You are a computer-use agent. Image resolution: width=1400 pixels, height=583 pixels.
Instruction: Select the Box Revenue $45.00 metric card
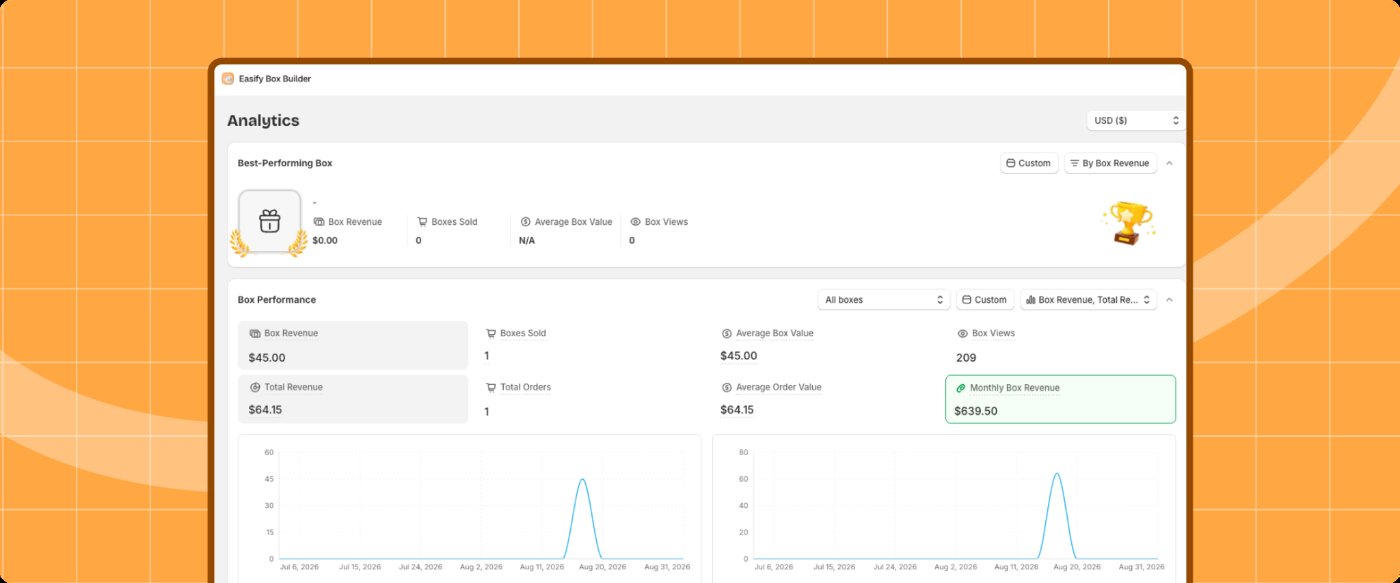click(353, 345)
